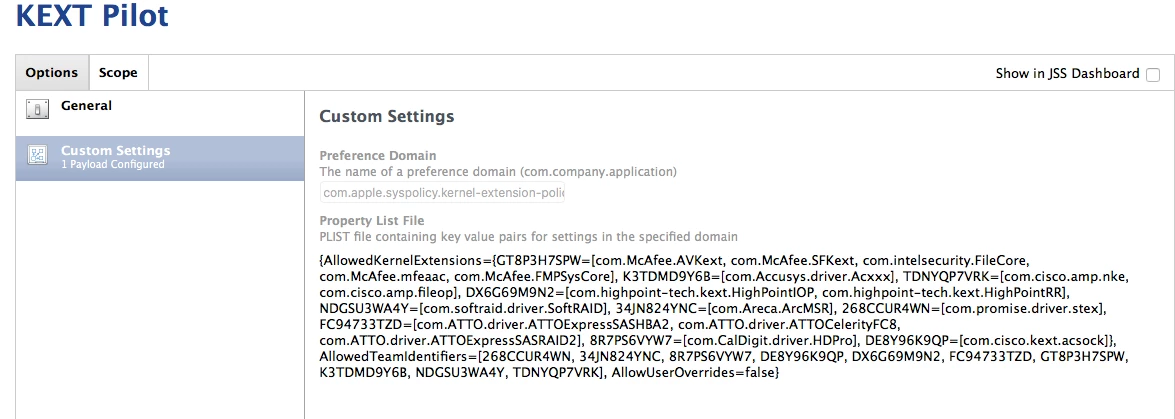Image resolution: width=1175 pixels, height=419 pixels.
Task: Select the Options tab
Action: click(x=52, y=73)
